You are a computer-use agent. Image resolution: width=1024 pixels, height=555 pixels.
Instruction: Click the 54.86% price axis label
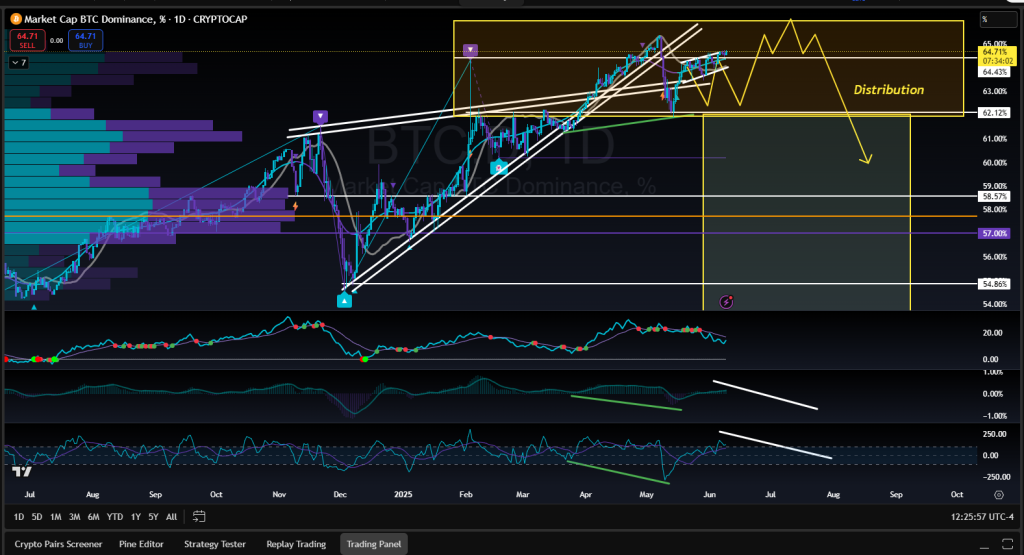(994, 284)
